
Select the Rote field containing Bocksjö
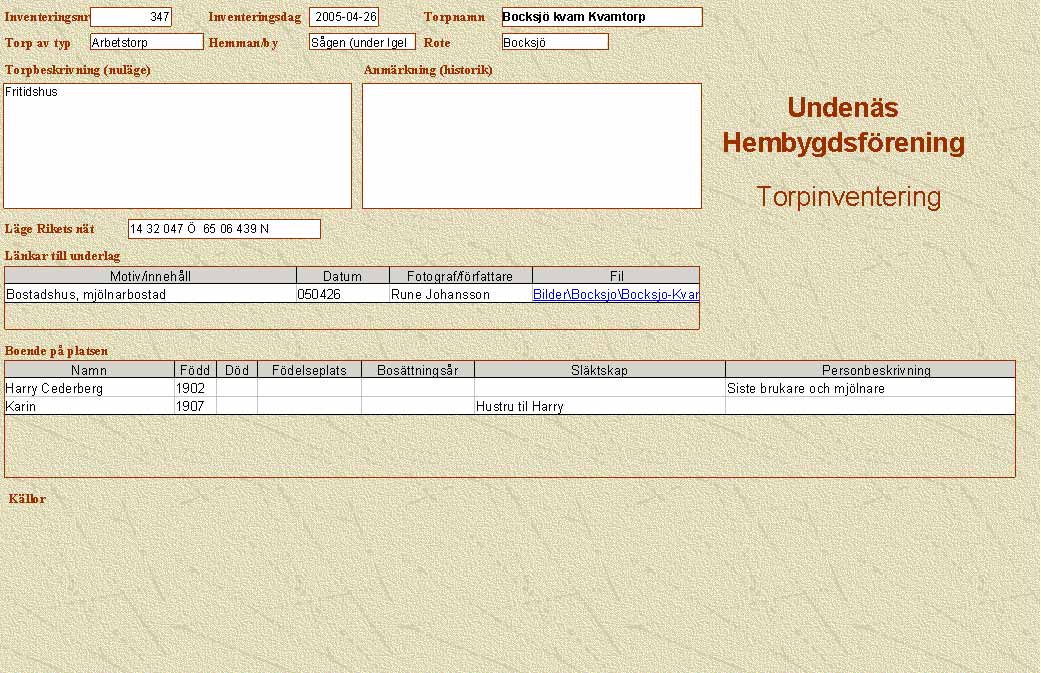(x=555, y=42)
